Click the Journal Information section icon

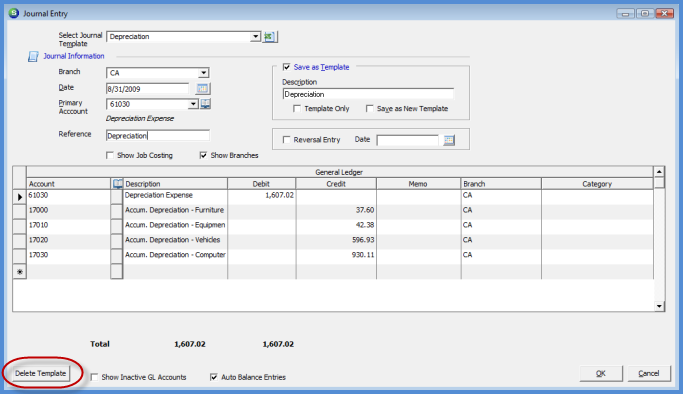[x=33, y=56]
